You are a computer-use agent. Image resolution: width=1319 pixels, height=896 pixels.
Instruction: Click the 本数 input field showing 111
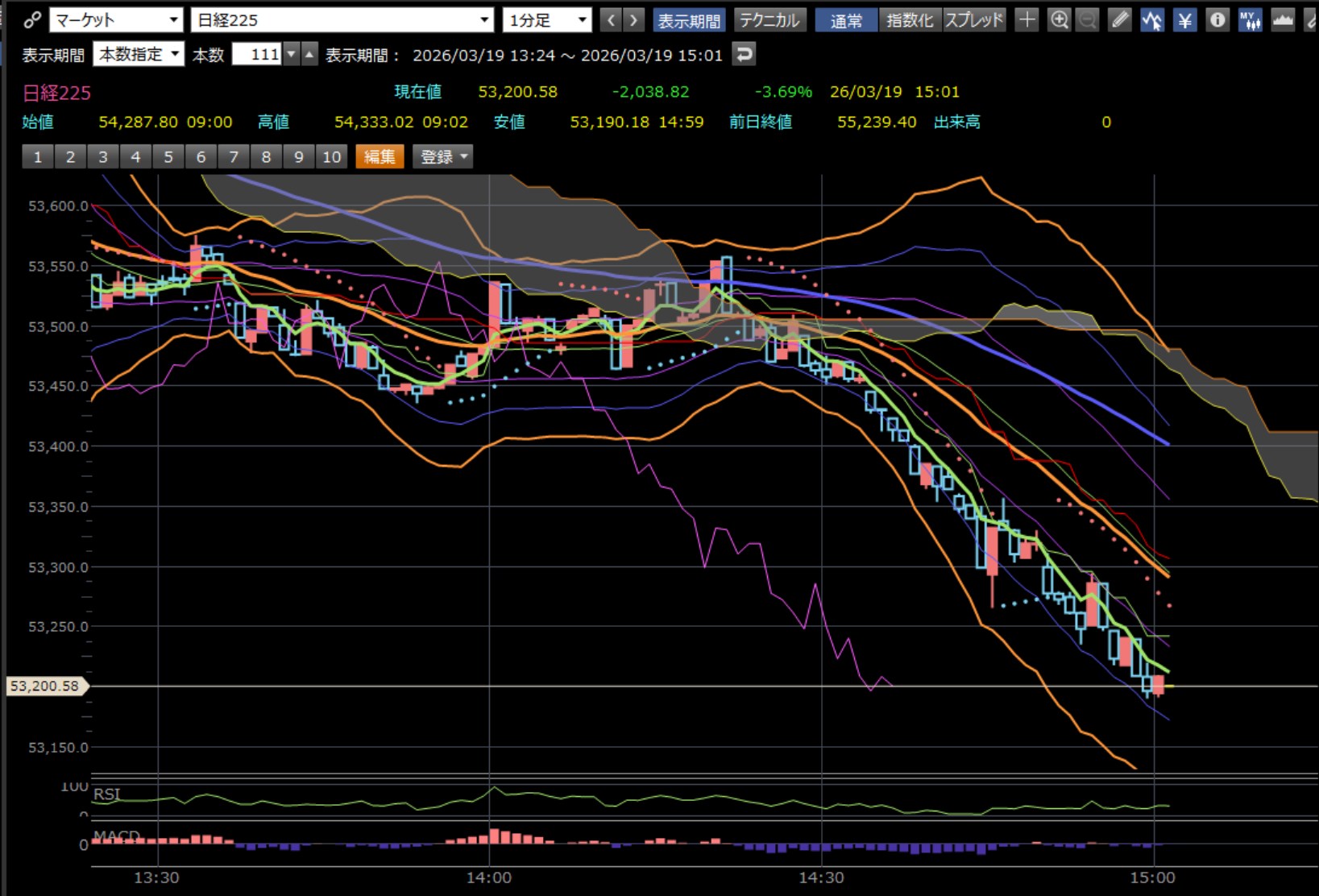coord(256,55)
